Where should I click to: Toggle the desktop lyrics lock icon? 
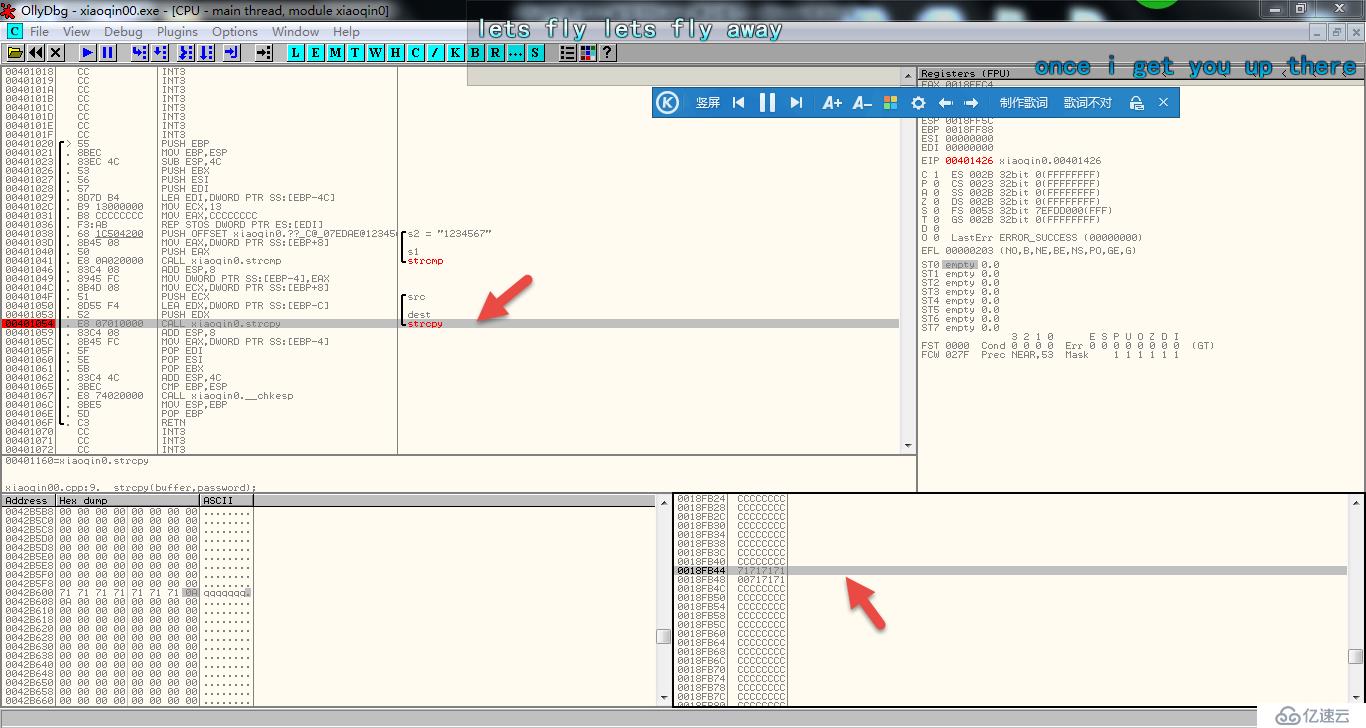[1136, 102]
